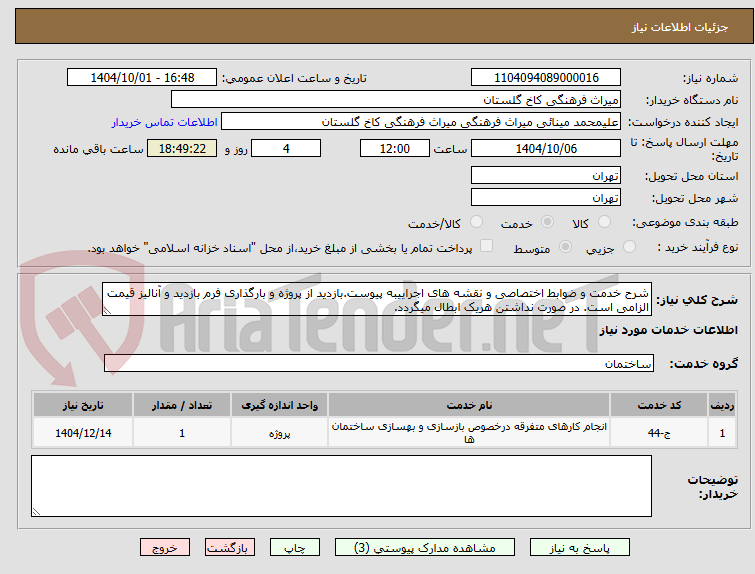Click the deadline time field 12:00
The height and width of the screenshot is (574, 755).
(x=395, y=148)
